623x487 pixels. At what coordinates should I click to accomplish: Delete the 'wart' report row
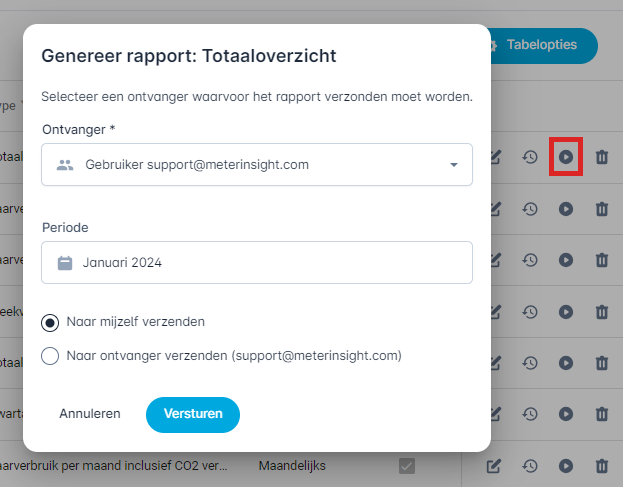pos(602,414)
